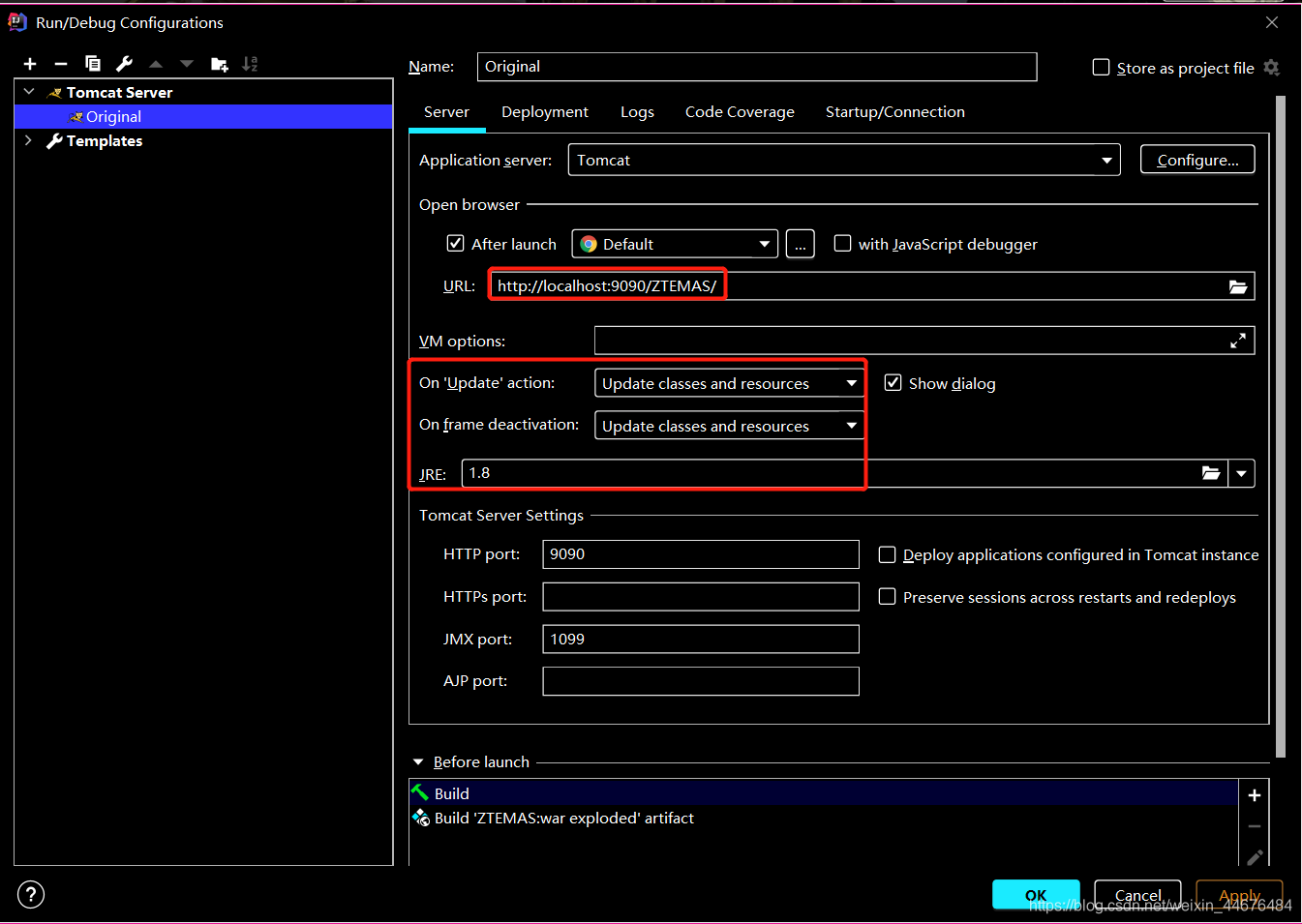Click the Configure... button

(x=1197, y=160)
